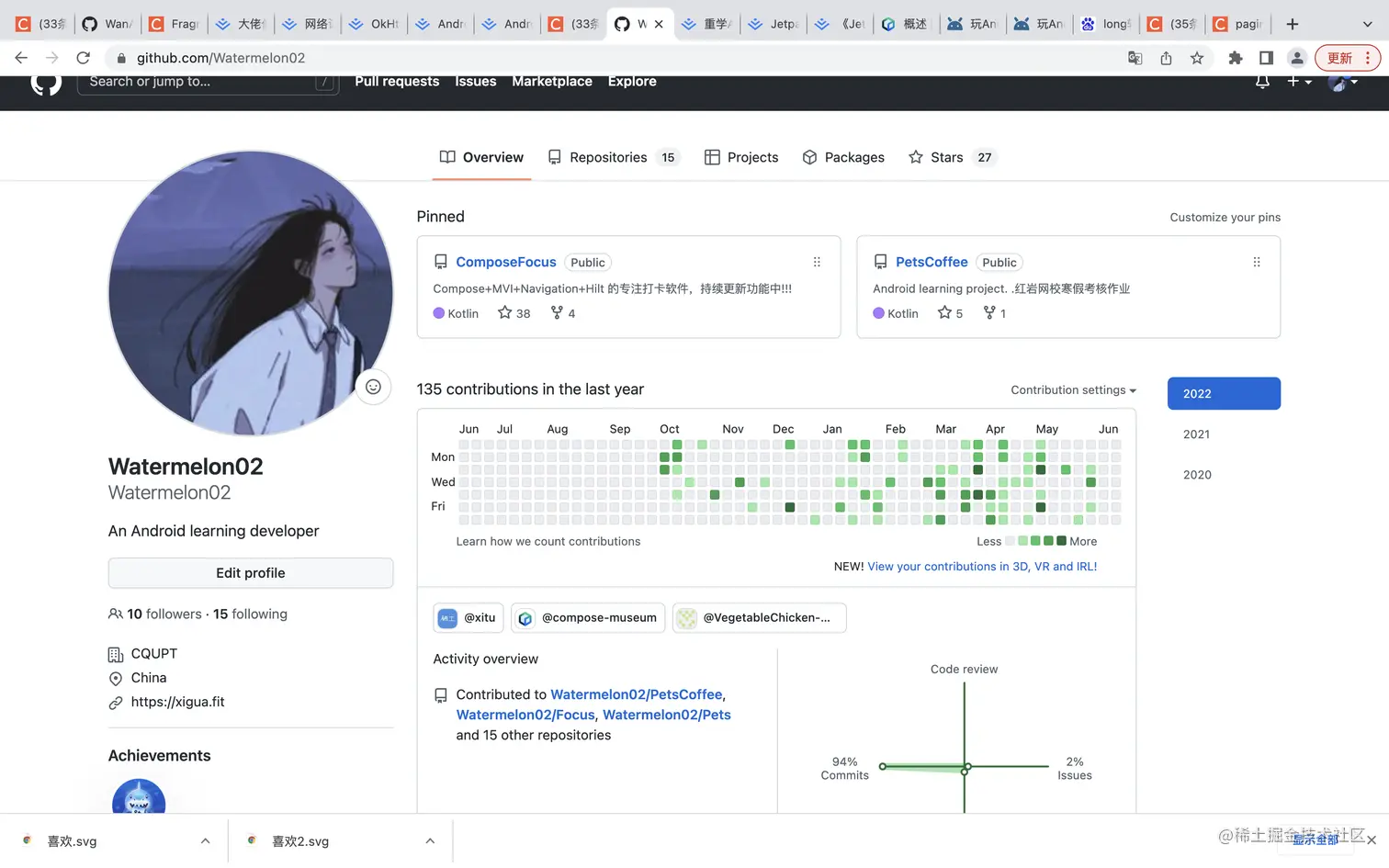Translate this page icon in address bar
Image resolution: width=1389 pixels, height=868 pixels.
tap(1135, 58)
